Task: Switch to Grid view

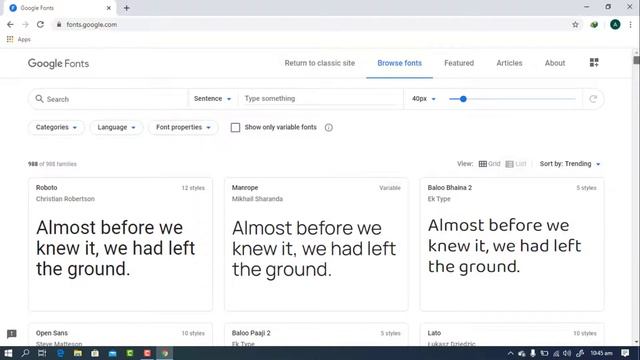Action: pyautogui.click(x=489, y=164)
